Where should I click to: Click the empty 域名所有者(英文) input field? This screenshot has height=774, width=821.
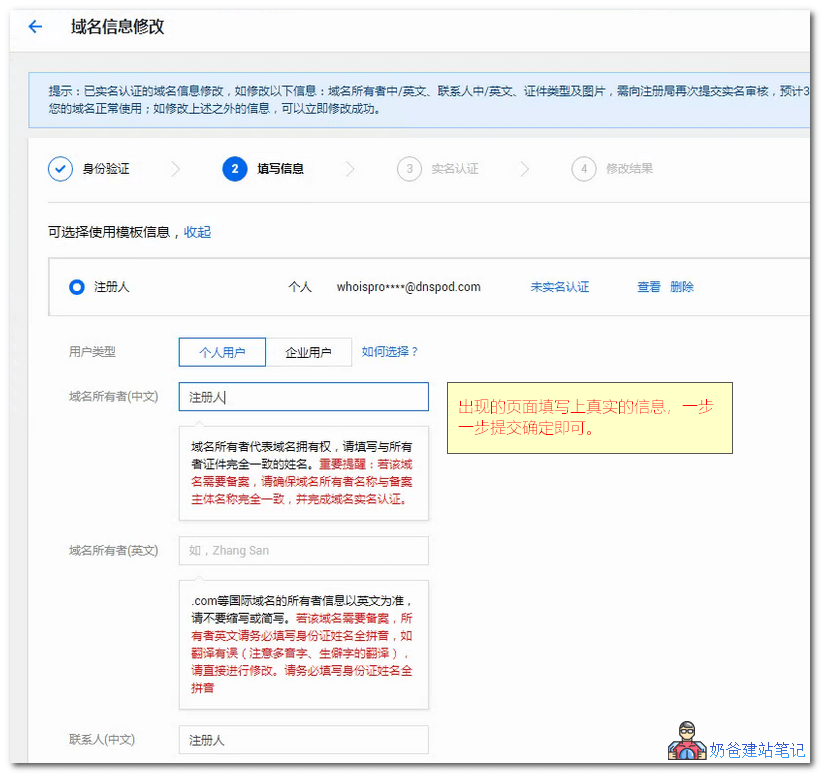click(303, 551)
